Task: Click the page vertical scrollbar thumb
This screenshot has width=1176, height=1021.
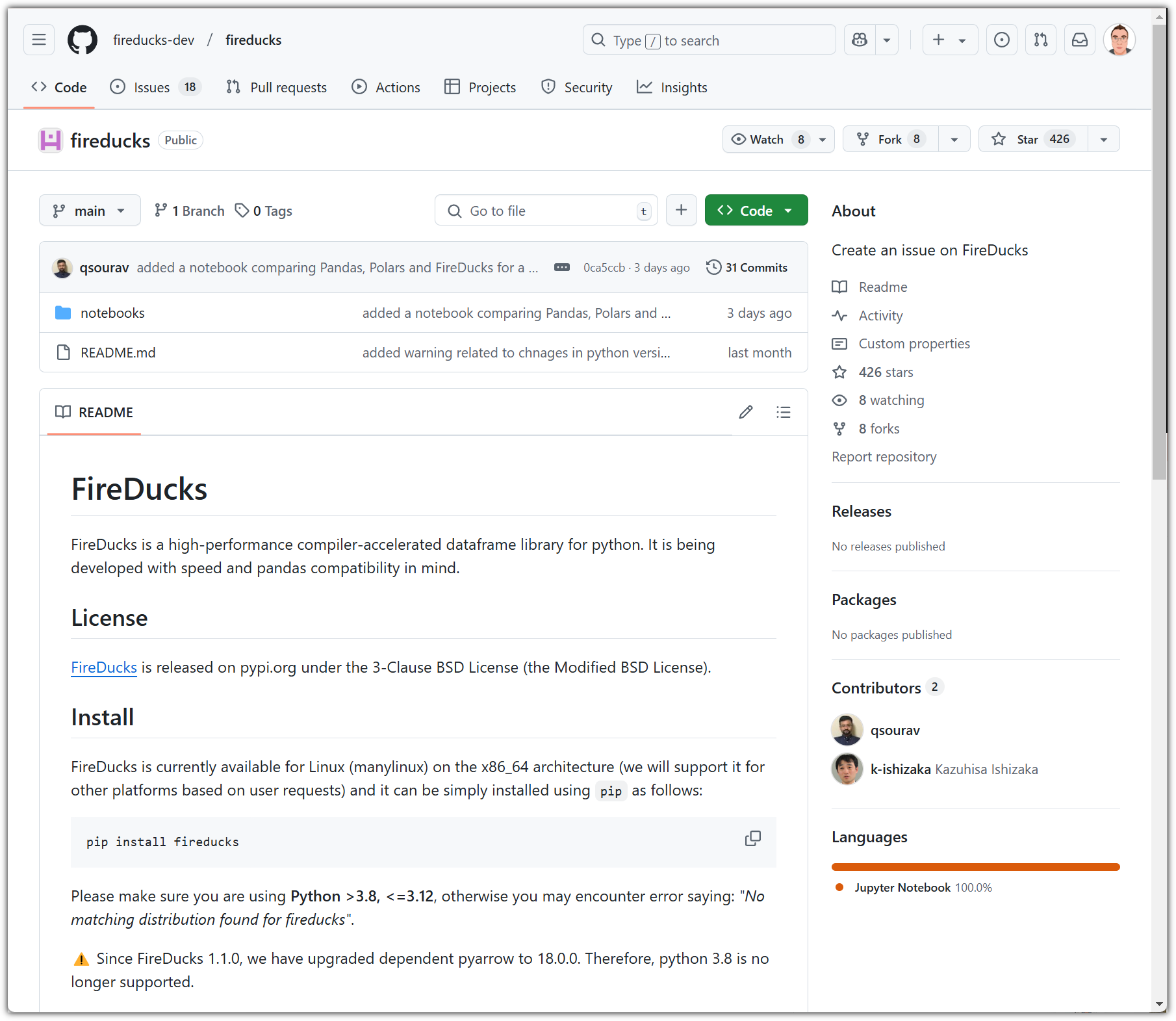Action: pos(1159,252)
